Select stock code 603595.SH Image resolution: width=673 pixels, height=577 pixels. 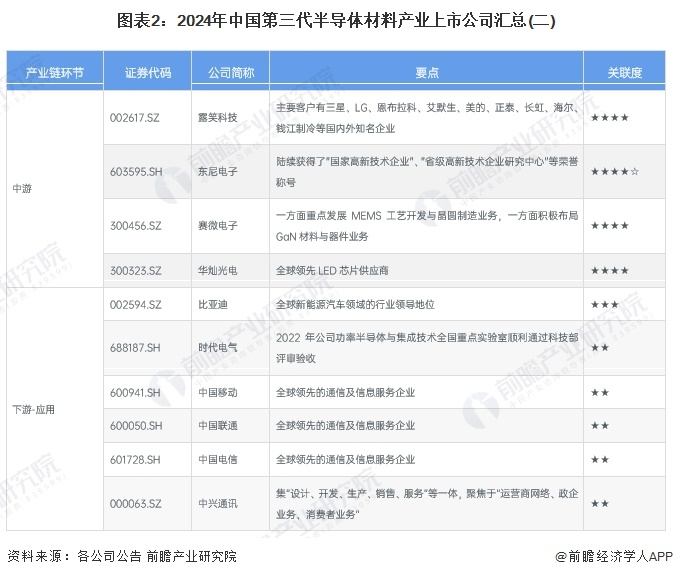click(136, 172)
